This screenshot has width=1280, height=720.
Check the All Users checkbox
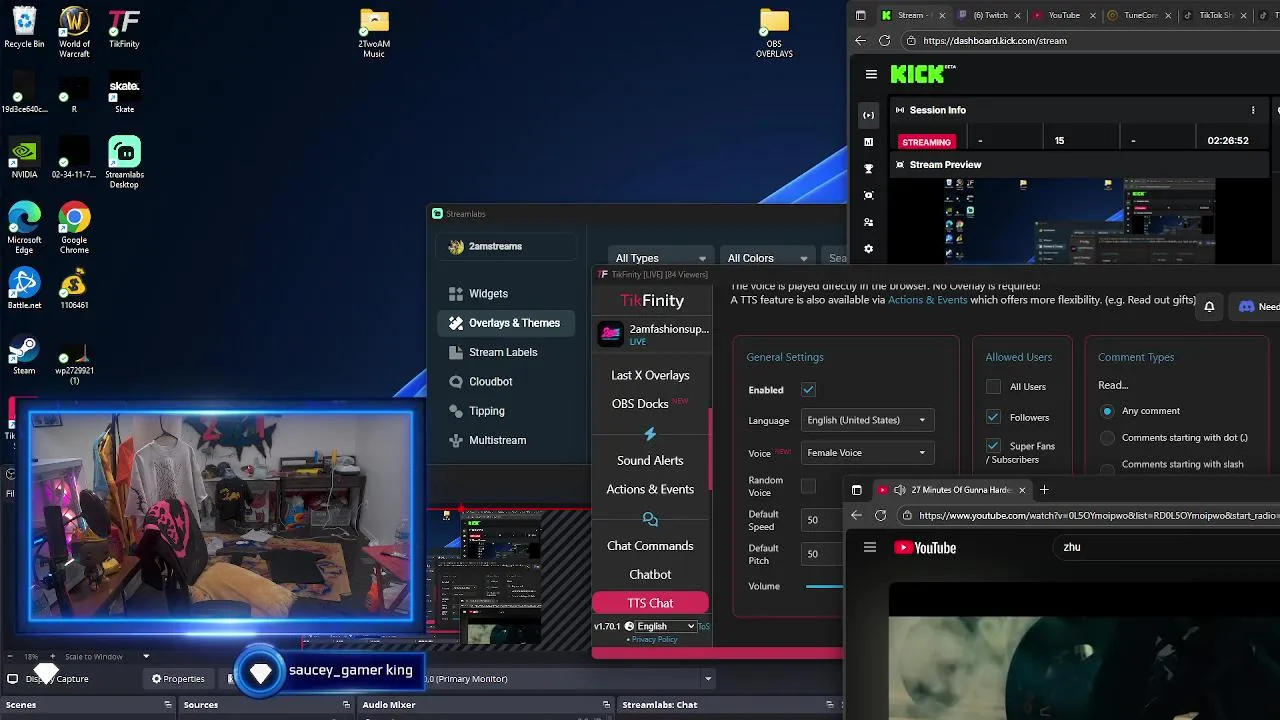click(x=993, y=387)
